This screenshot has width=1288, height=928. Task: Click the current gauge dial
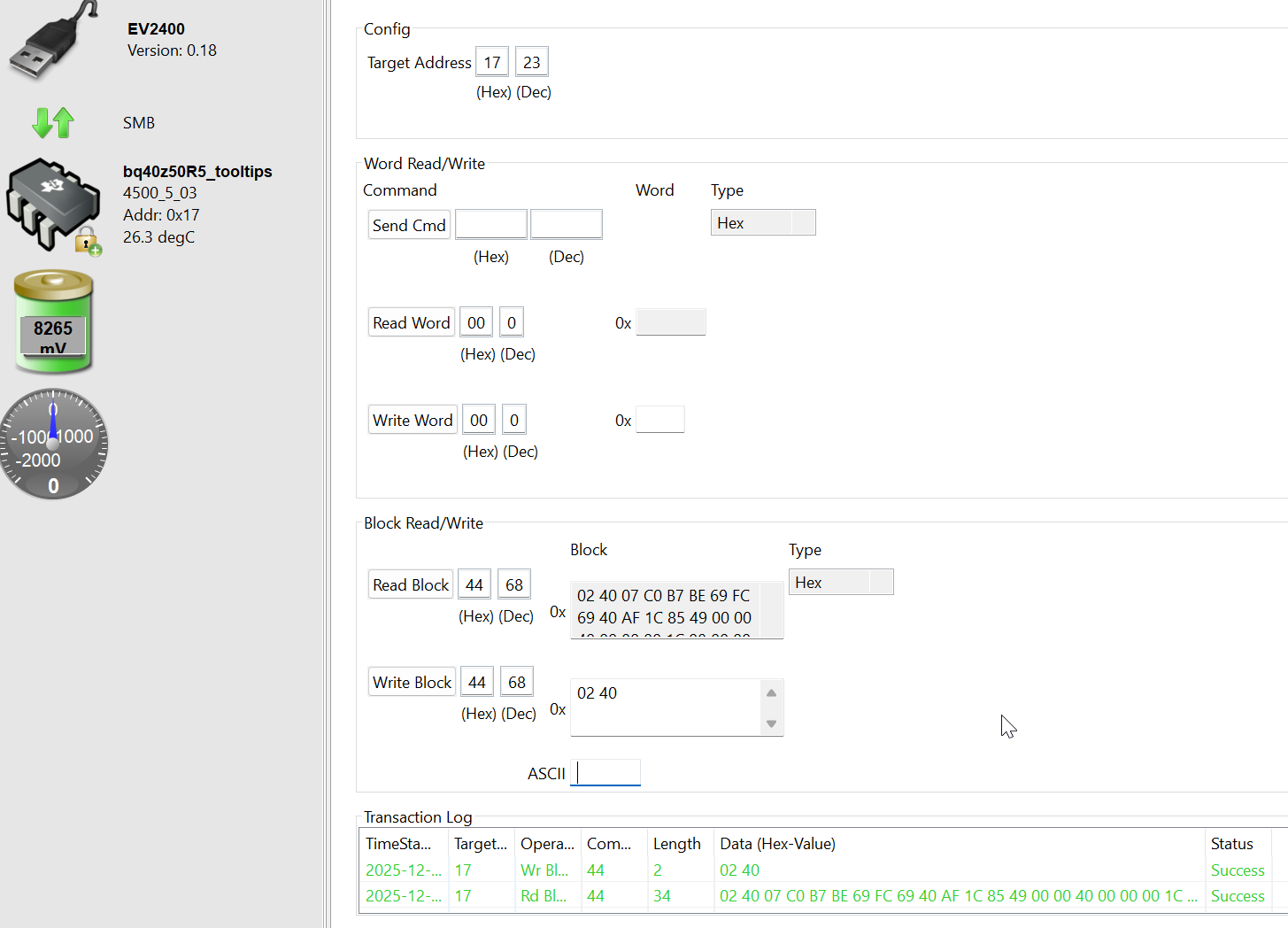pos(53,444)
